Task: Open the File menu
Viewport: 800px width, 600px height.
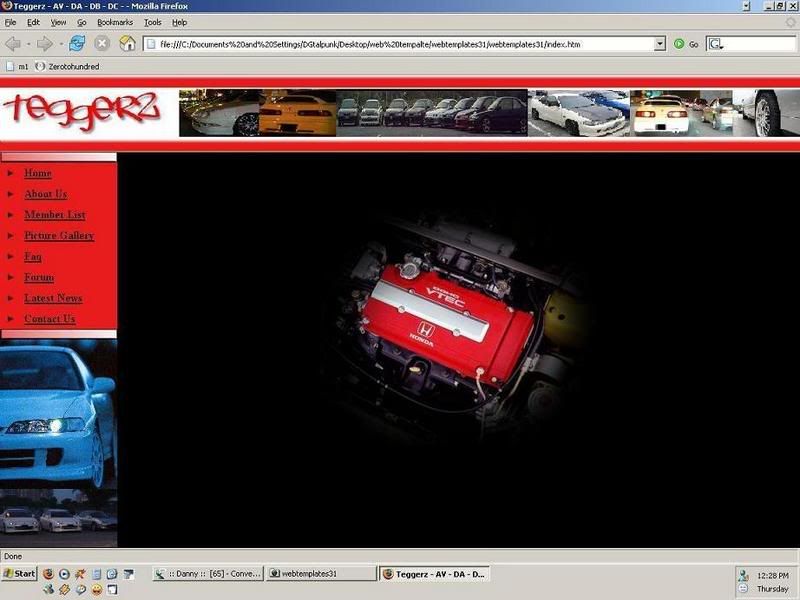Action: click(x=10, y=22)
